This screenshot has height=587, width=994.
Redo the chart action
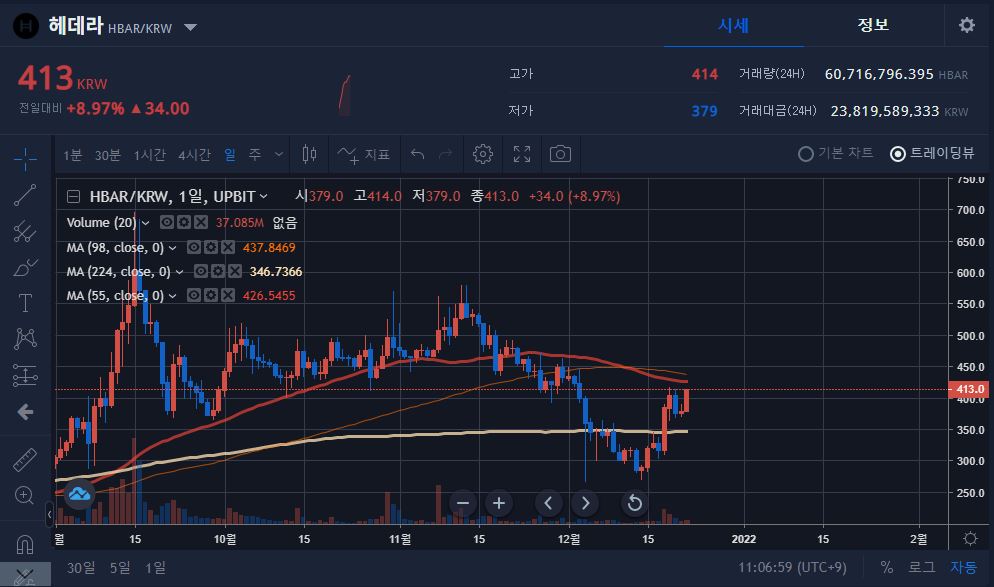click(446, 154)
